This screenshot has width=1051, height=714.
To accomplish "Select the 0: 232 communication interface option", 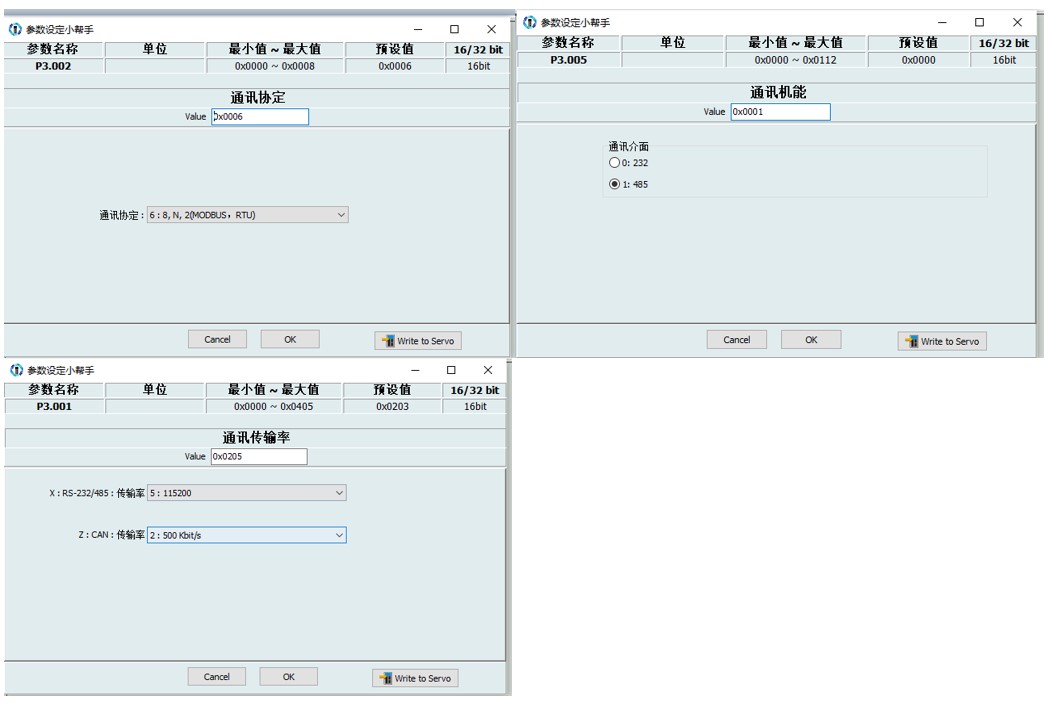I will (x=615, y=163).
